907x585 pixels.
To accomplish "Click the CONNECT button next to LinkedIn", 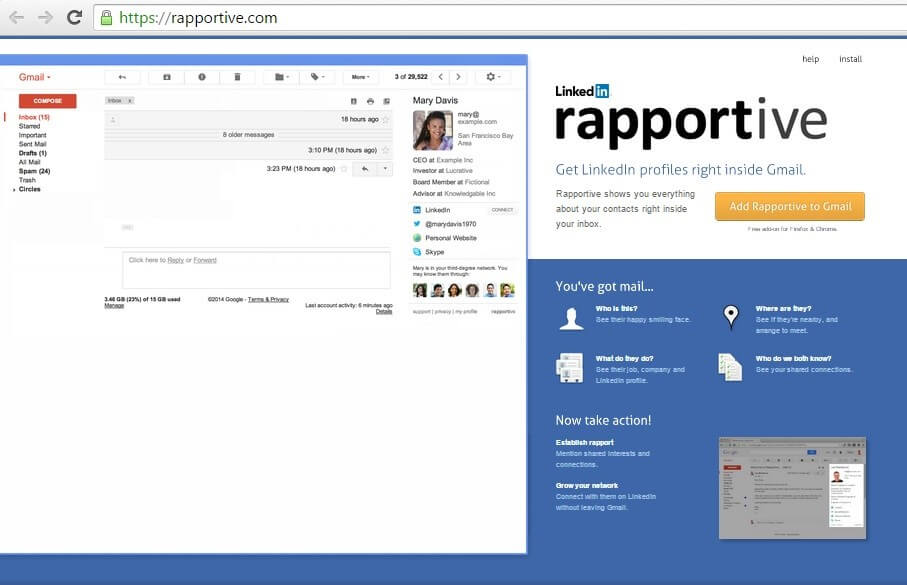I will 502,210.
